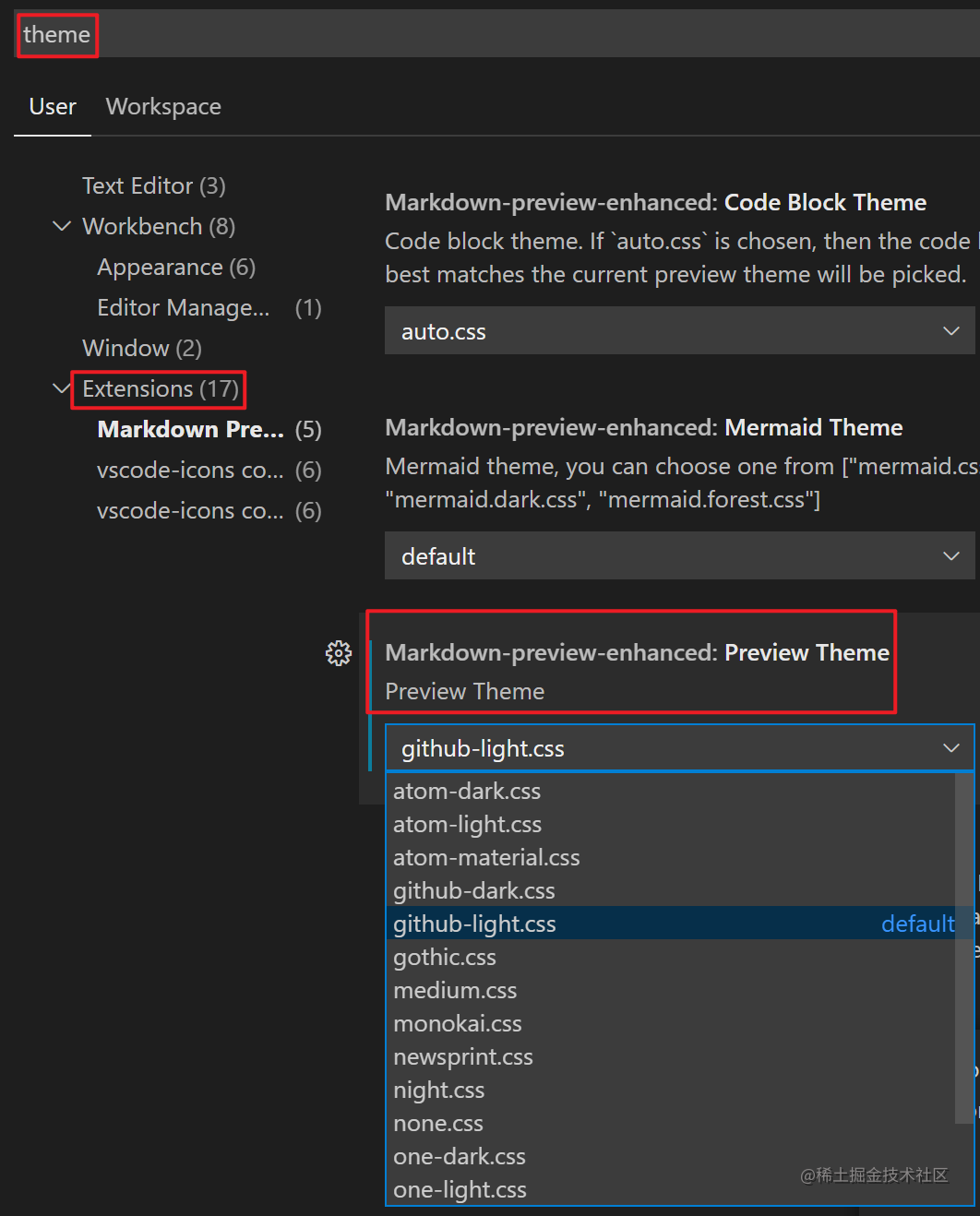The width and height of the screenshot is (980, 1216).
Task: Choose newsprint.css preview theme
Action: 670,1056
